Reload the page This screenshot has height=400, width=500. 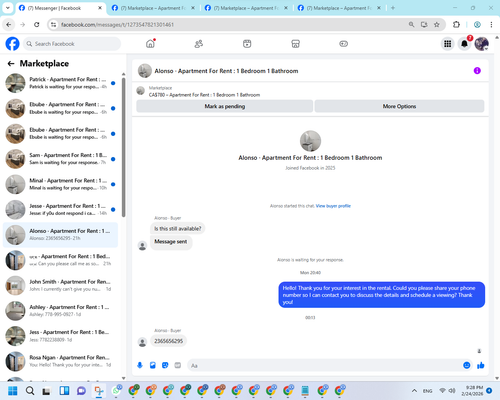(37, 24)
